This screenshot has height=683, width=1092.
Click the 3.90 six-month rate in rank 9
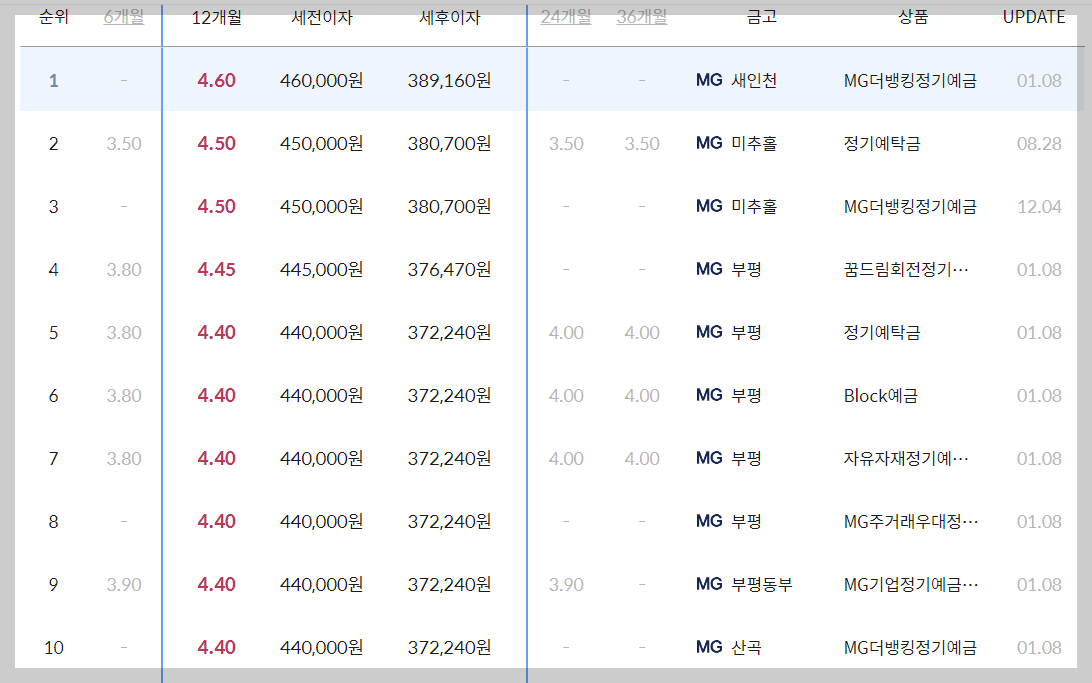(124, 585)
